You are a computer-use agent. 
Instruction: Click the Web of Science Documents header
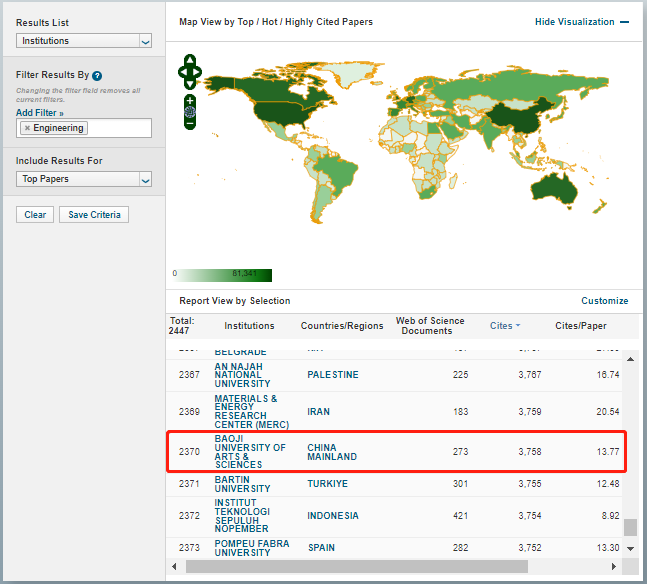(x=430, y=326)
